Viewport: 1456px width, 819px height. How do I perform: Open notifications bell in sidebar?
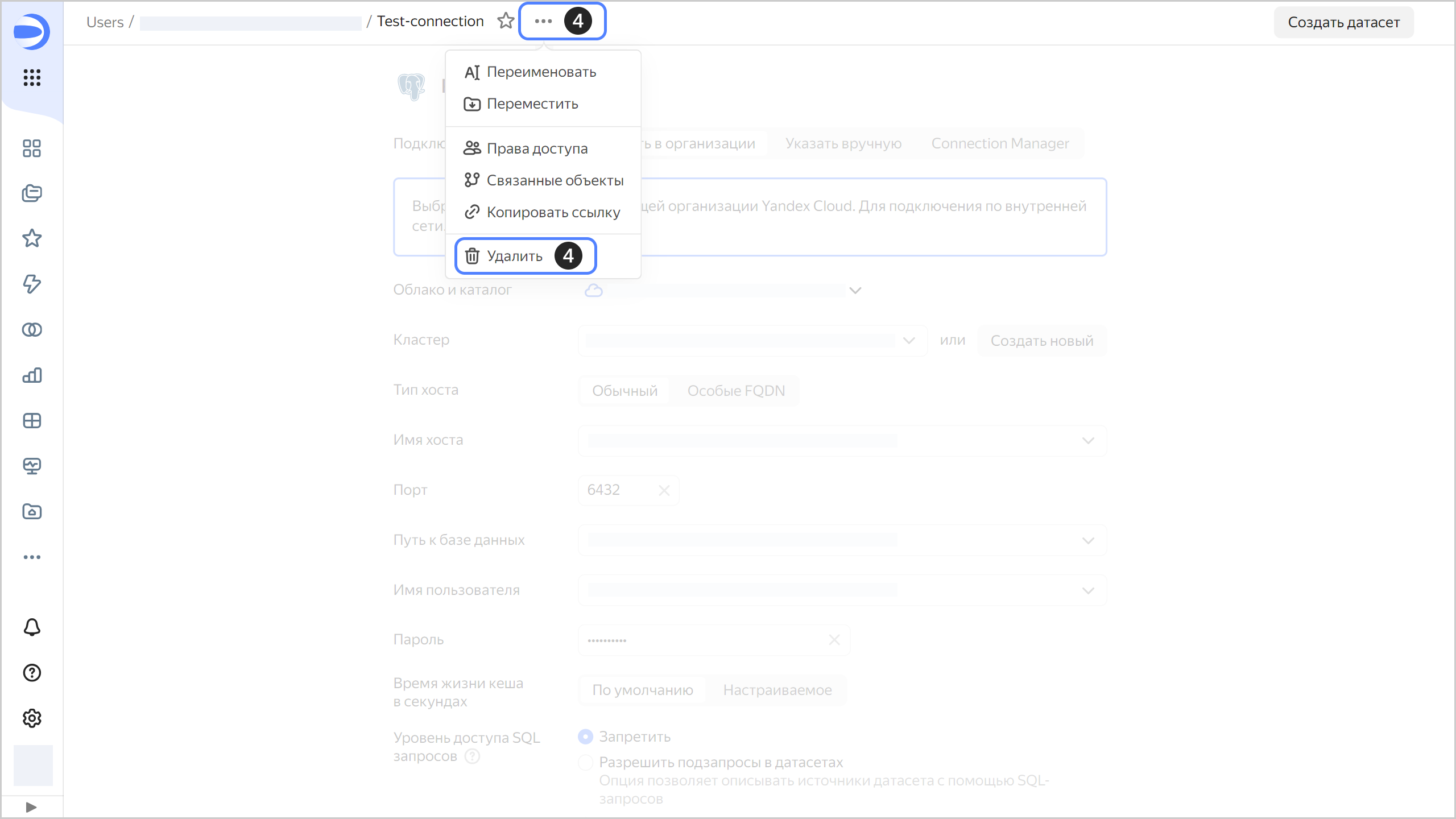[x=32, y=627]
